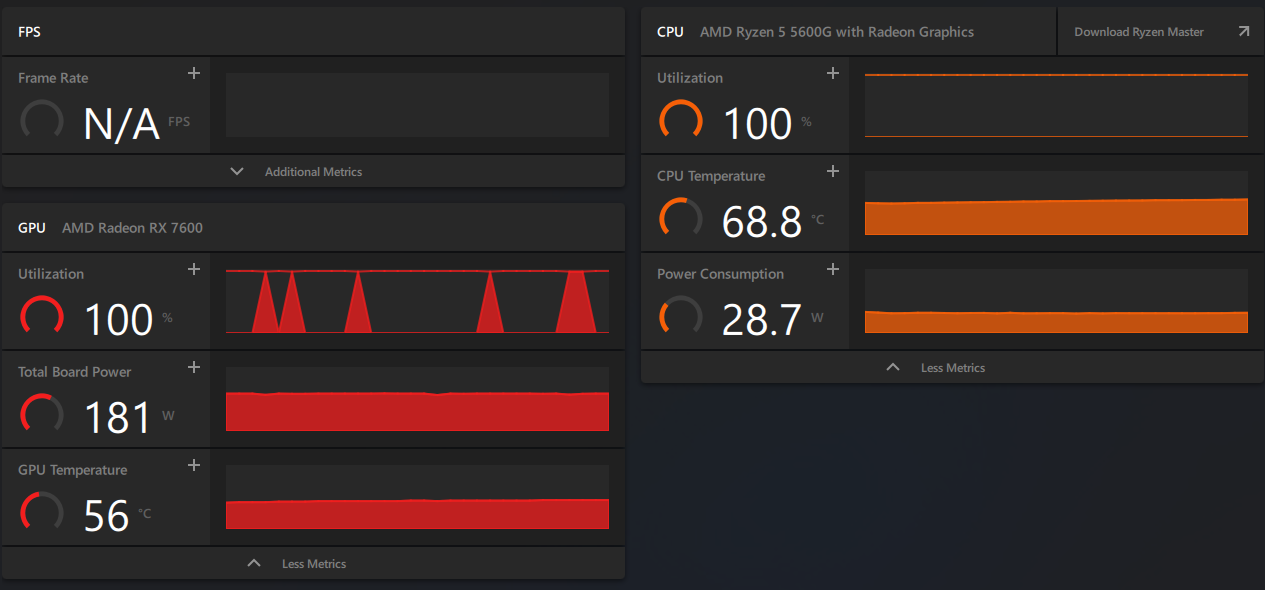Screen dimensions: 1265x590
Task: Click the GPU AMD Radeon RX 7600 header
Action: 313,228
